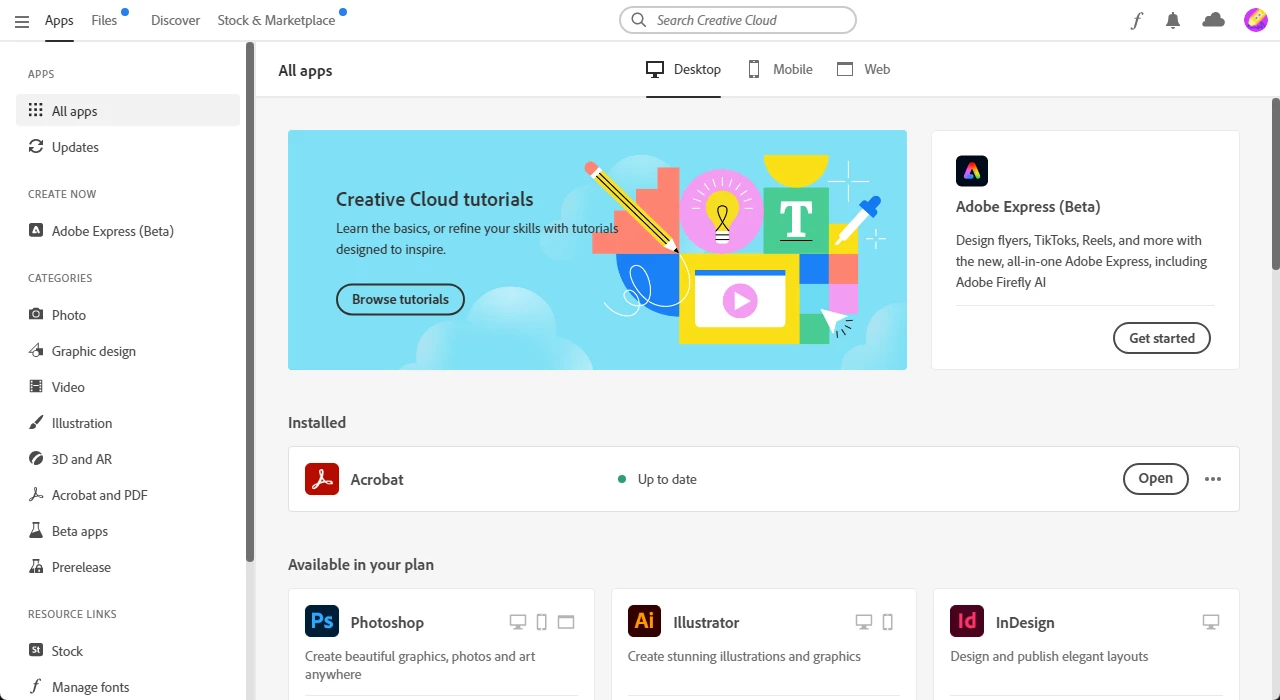Viewport: 1280px width, 700px height.
Task: Click the Illustrator desktop platform icon
Action: (864, 622)
